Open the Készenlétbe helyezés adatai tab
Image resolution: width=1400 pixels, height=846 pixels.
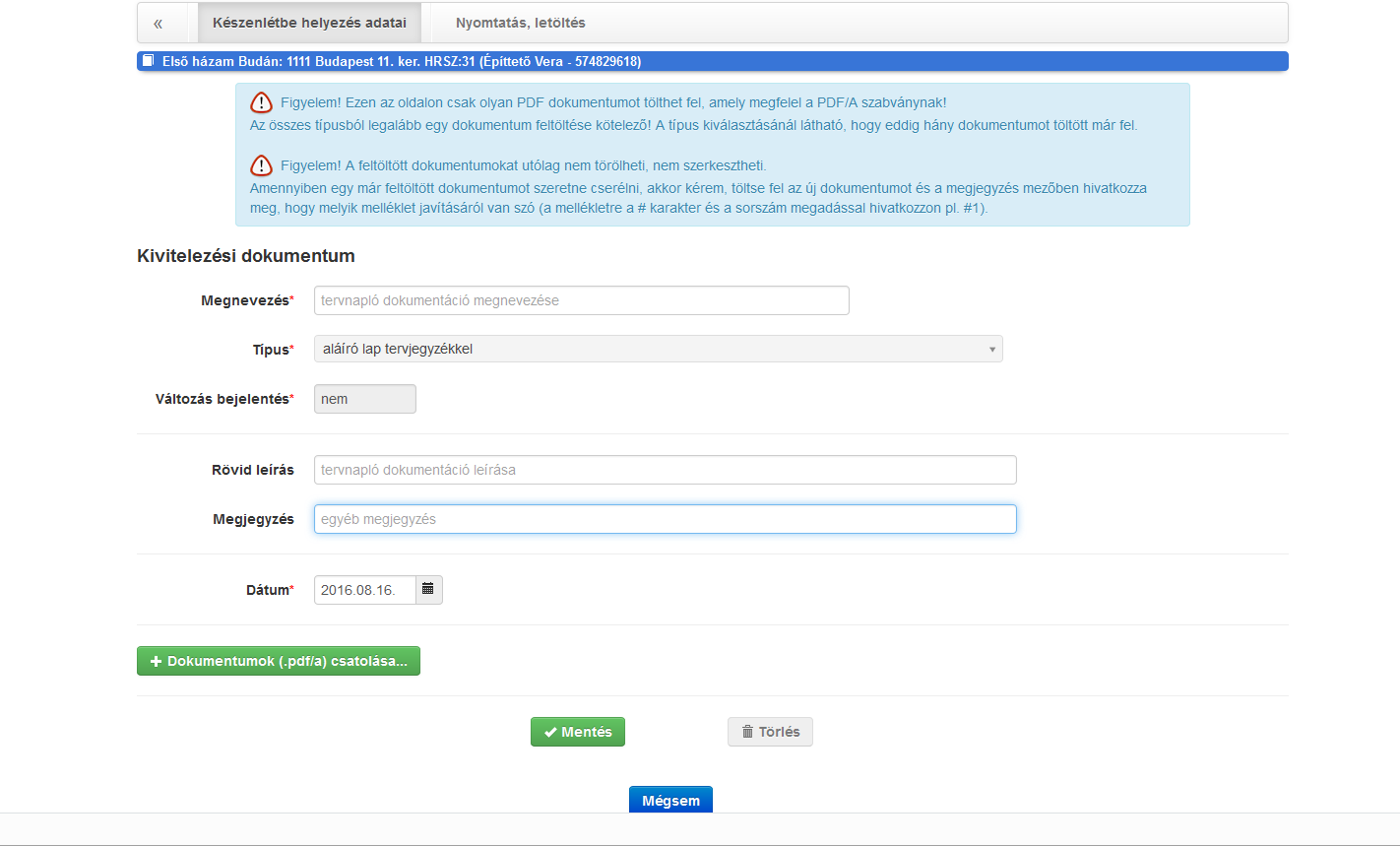pyautogui.click(x=309, y=23)
